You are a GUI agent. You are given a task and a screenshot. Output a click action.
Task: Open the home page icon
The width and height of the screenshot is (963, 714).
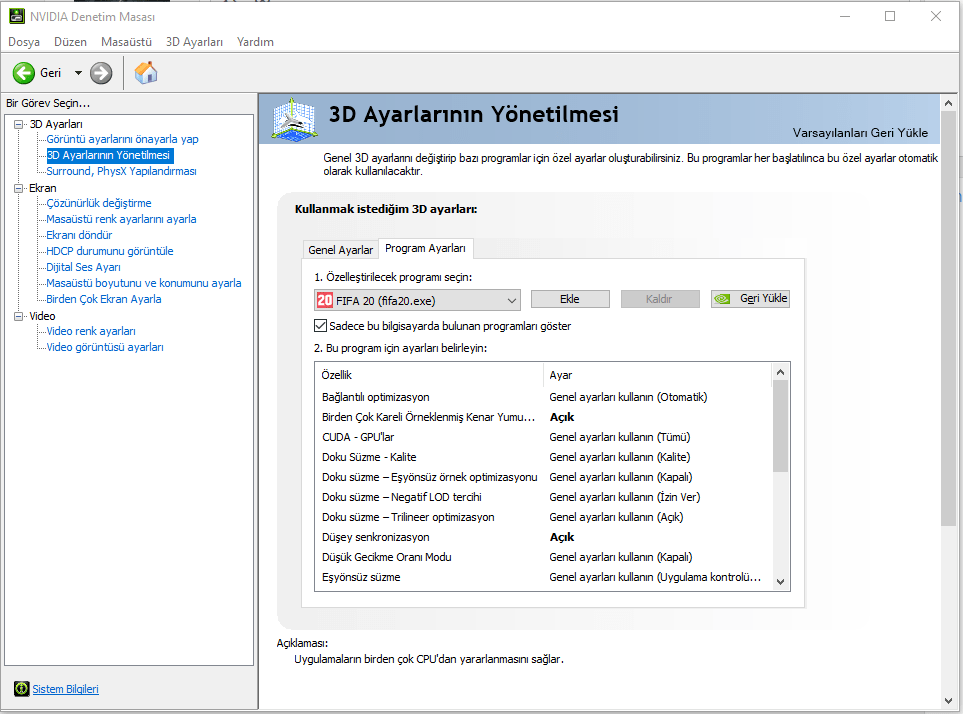click(146, 72)
